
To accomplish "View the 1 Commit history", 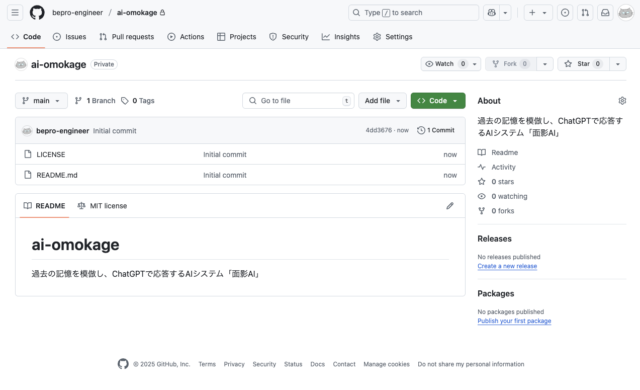I will pos(436,130).
